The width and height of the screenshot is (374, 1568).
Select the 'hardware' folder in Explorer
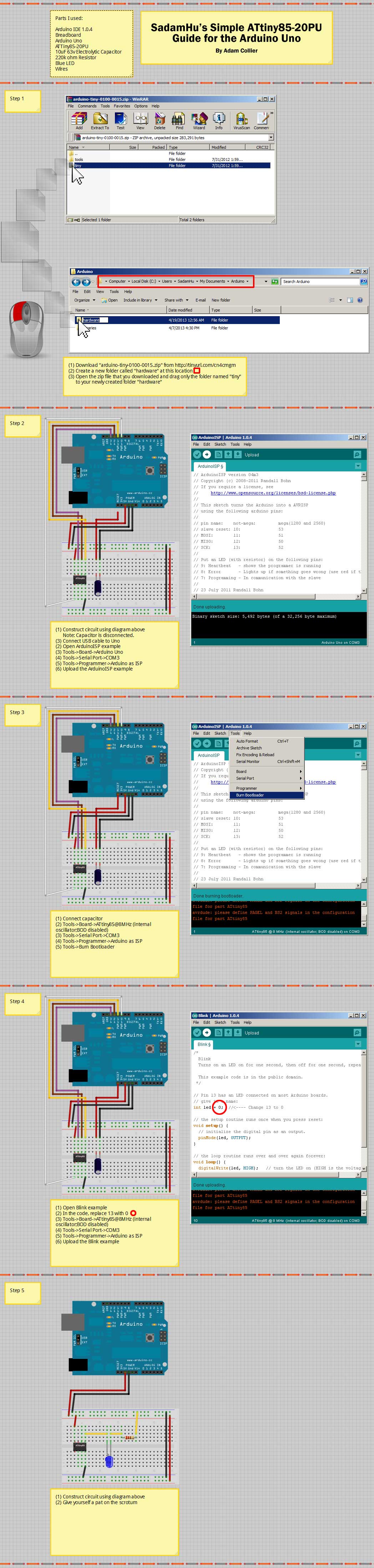(177, 320)
